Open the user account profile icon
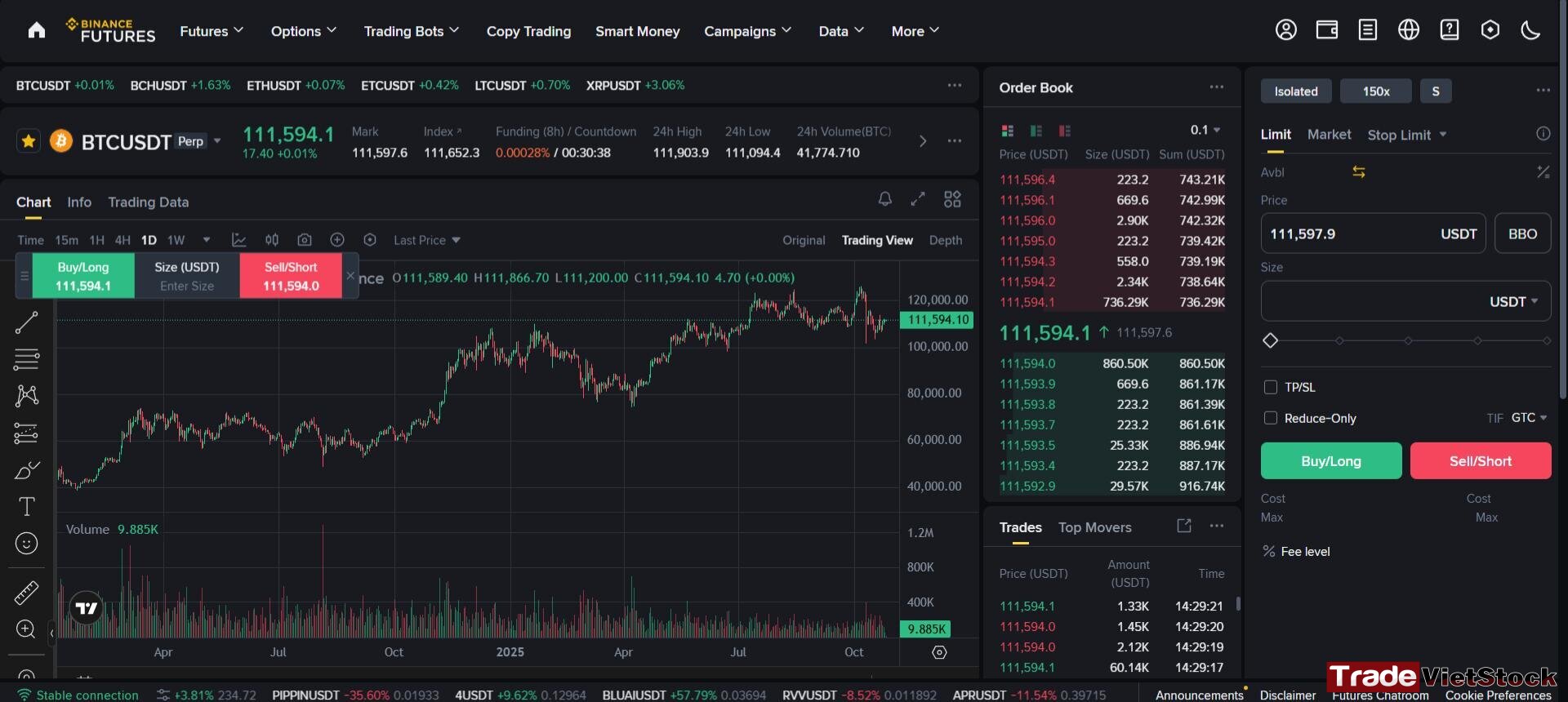This screenshot has height=702, width=1568. (1286, 30)
